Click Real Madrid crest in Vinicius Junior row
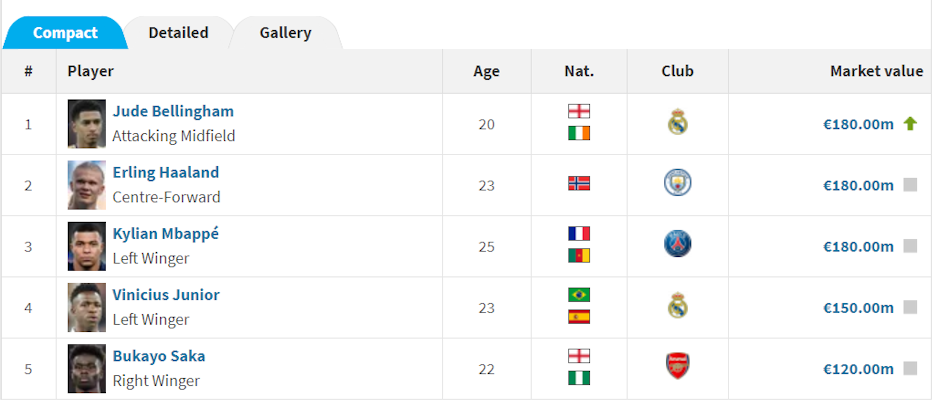 tap(677, 305)
